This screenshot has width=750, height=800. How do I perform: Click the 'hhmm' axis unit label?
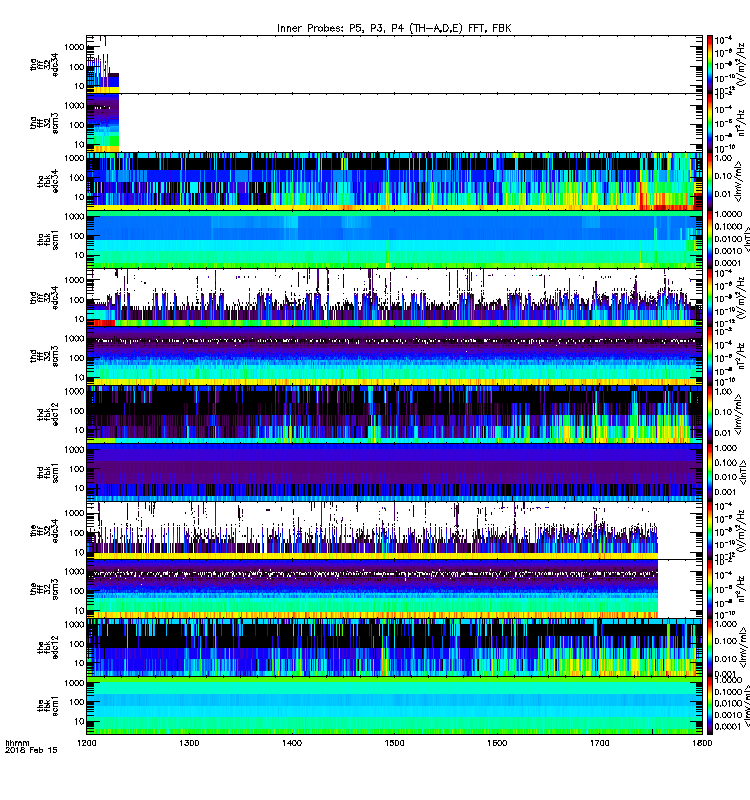point(17,743)
